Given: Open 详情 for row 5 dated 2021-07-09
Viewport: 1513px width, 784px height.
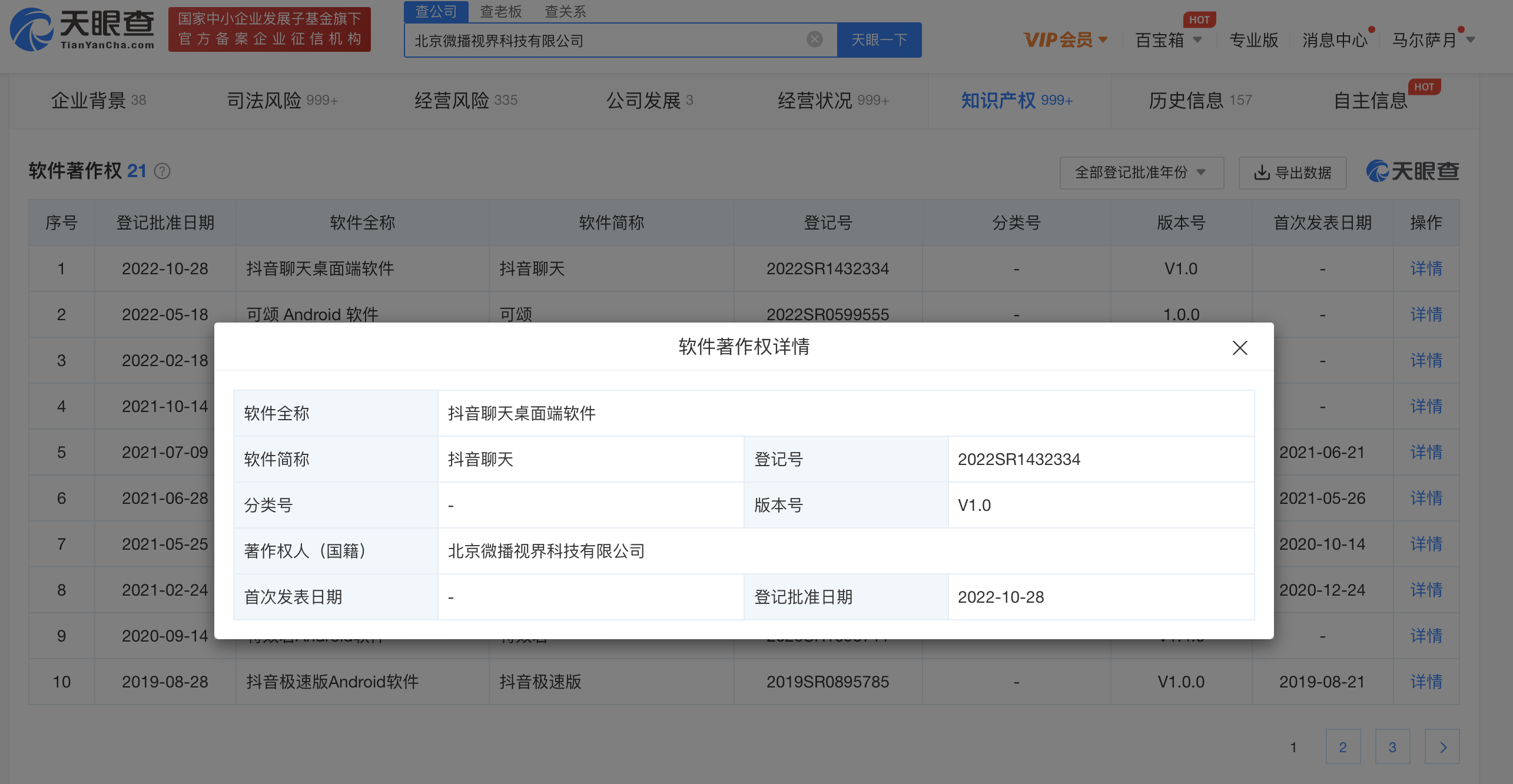Looking at the screenshot, I should pos(1426,453).
